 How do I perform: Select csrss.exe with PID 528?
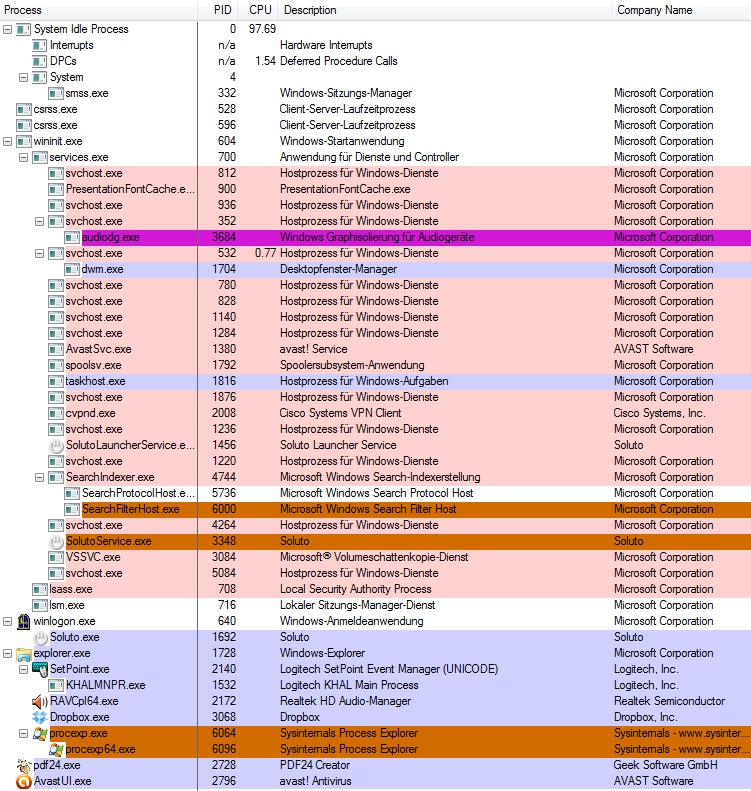tap(375, 109)
